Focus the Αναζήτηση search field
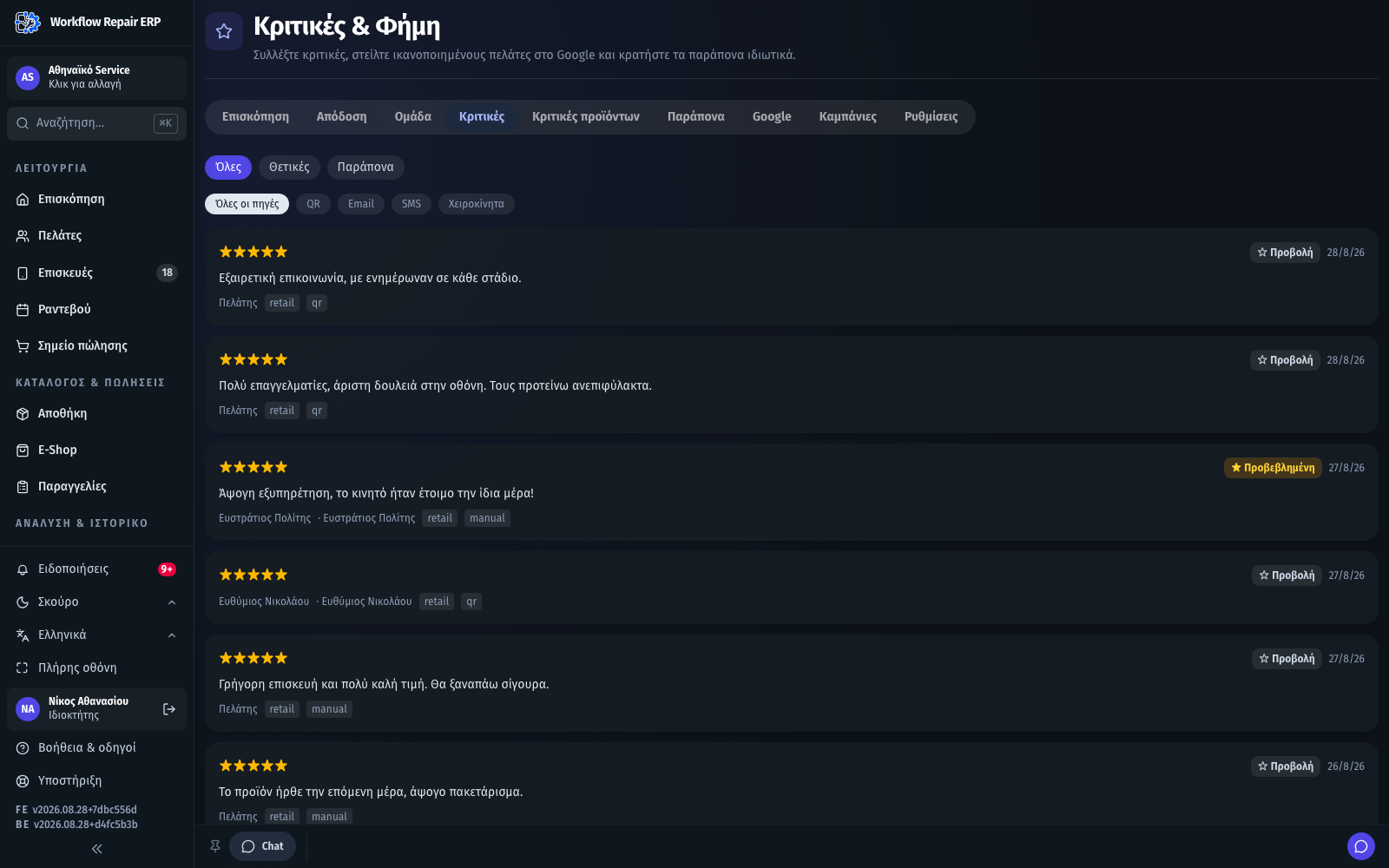This screenshot has width=1389, height=868. pos(96,123)
